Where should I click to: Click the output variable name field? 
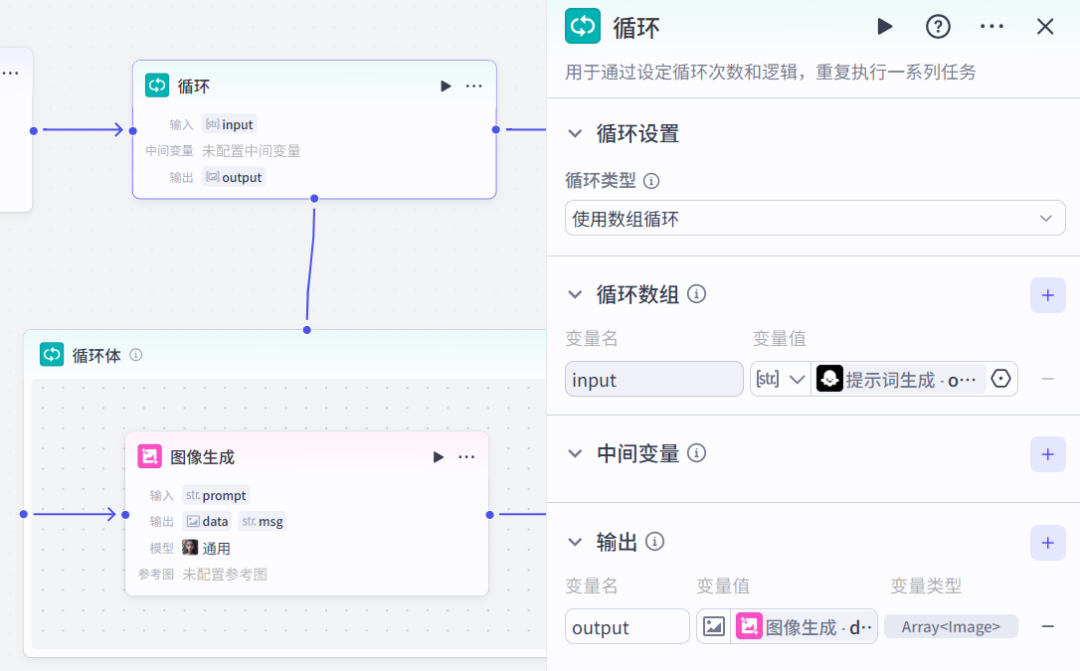pos(627,627)
